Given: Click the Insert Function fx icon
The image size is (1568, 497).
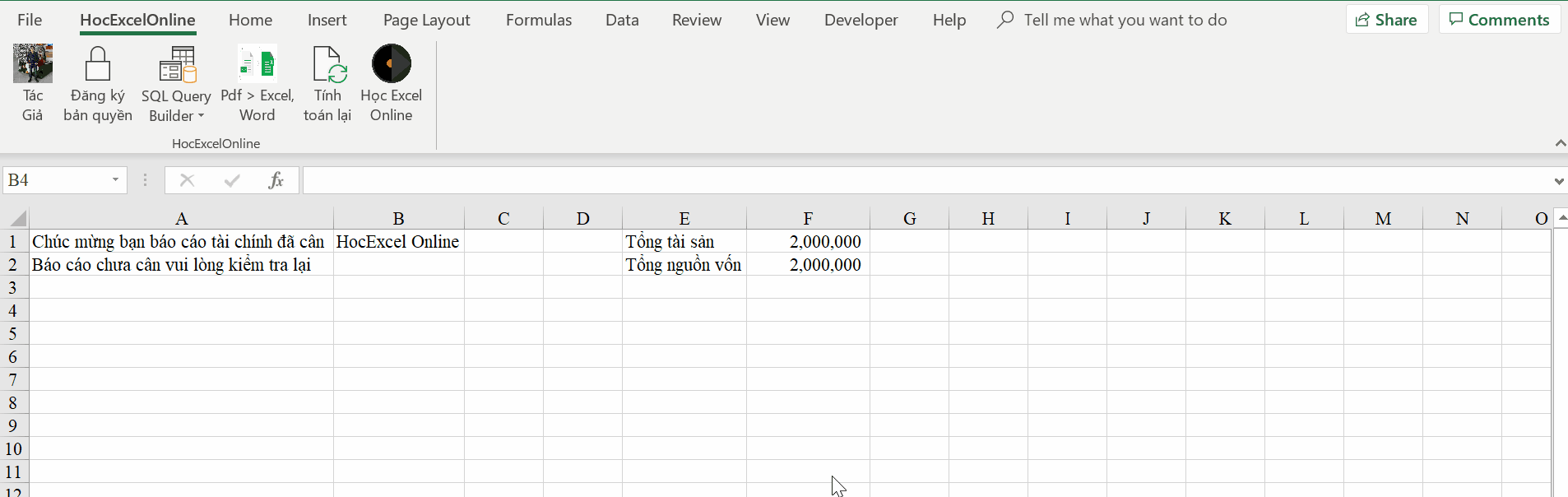Looking at the screenshot, I should (276, 180).
